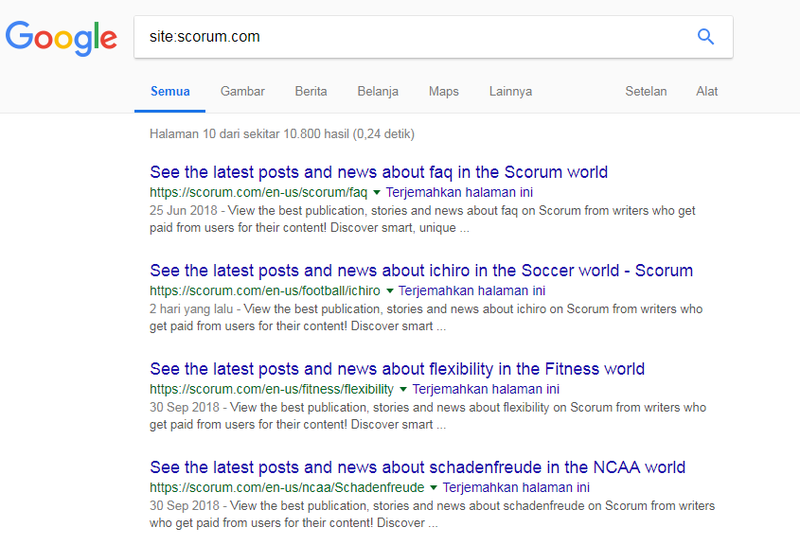Expand dropdown arrow next to fitness/flexibility URL
Screen dimensions: 800x545
(403, 389)
